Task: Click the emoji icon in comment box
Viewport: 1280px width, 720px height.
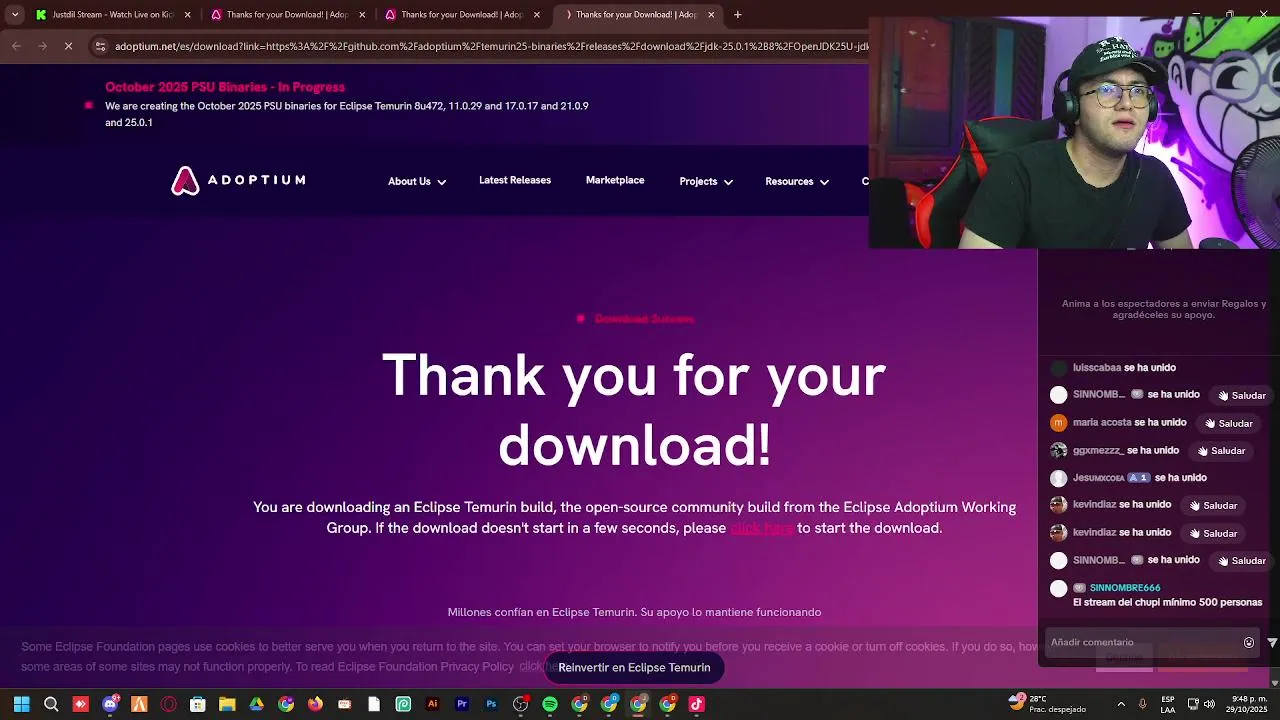Action: tap(1249, 642)
